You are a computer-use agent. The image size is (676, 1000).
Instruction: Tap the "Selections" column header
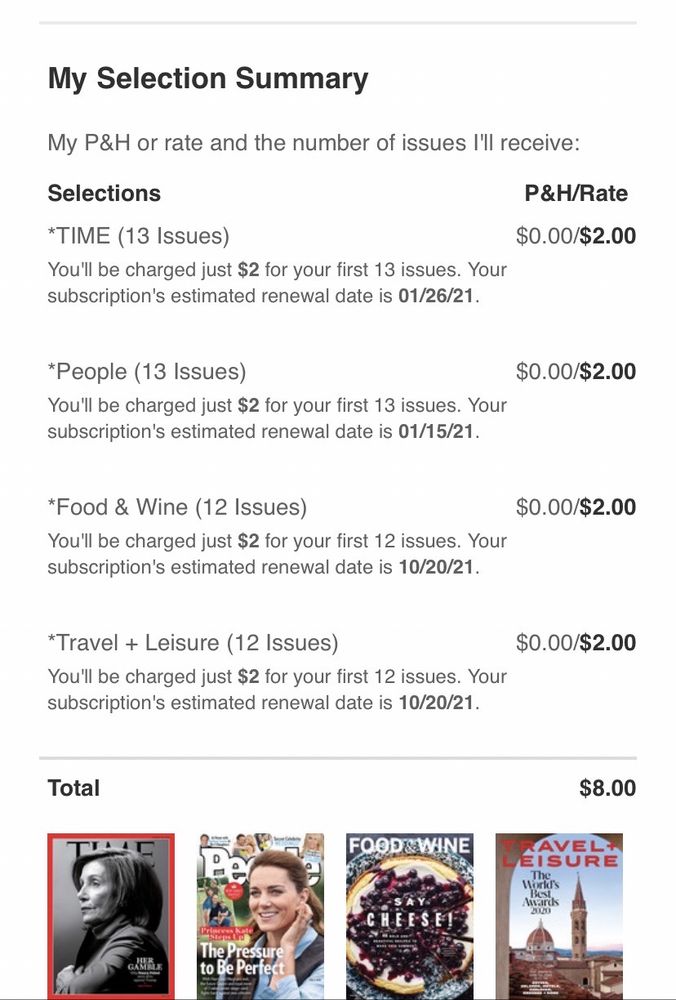click(104, 193)
